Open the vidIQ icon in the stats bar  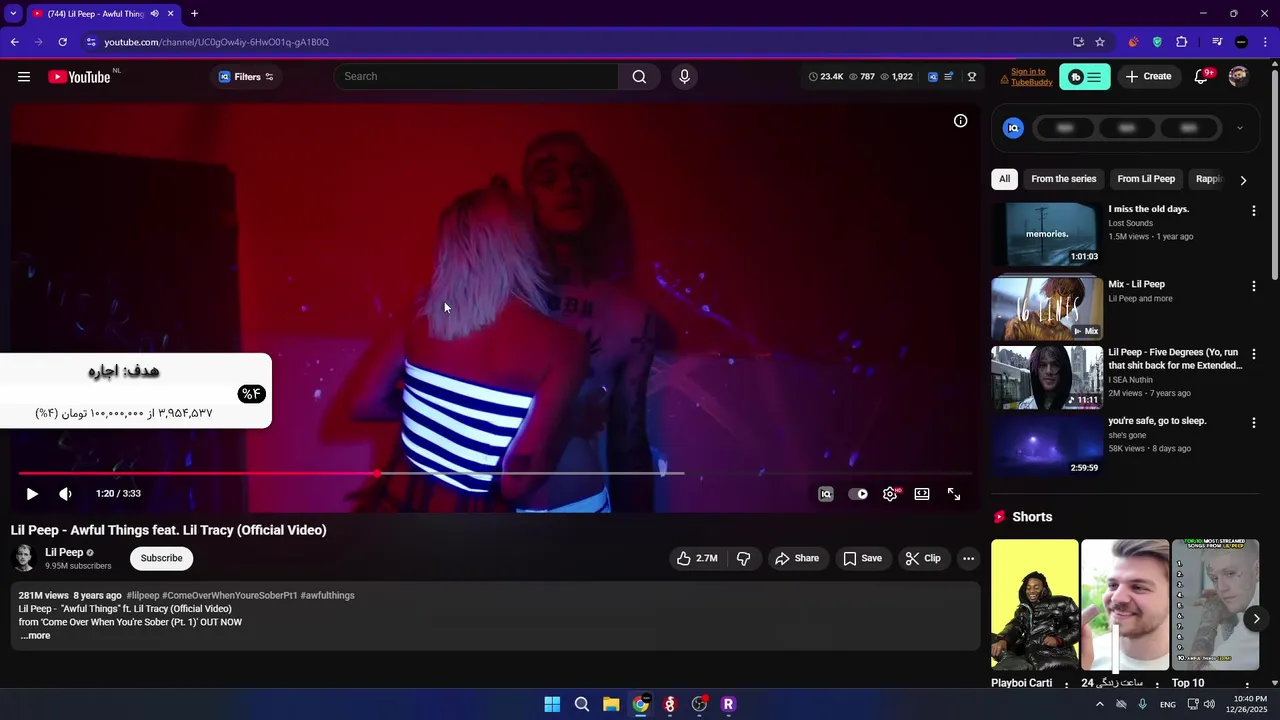coord(933,77)
